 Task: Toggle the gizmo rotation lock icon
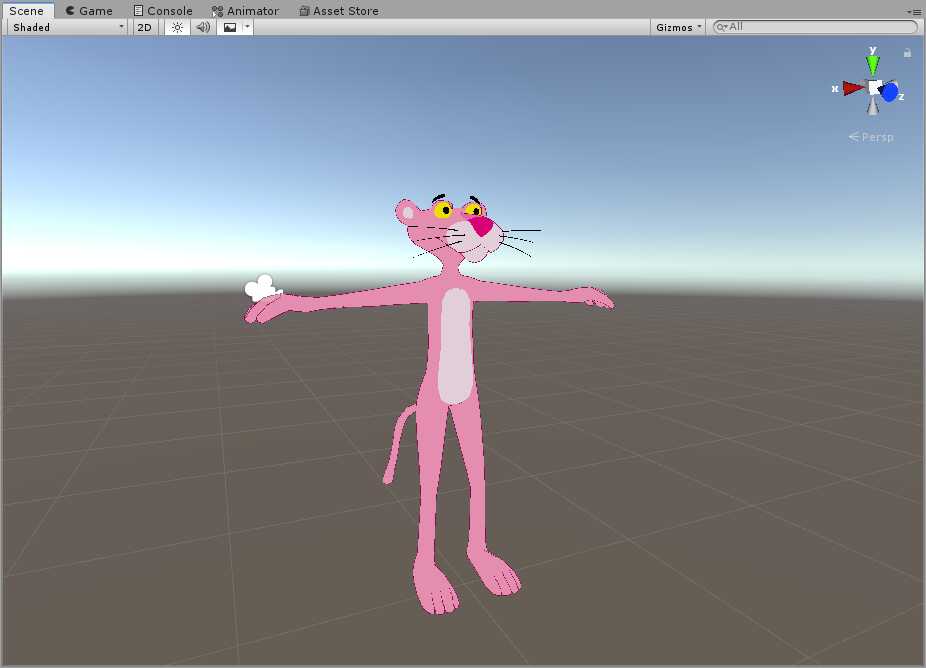coord(907,53)
